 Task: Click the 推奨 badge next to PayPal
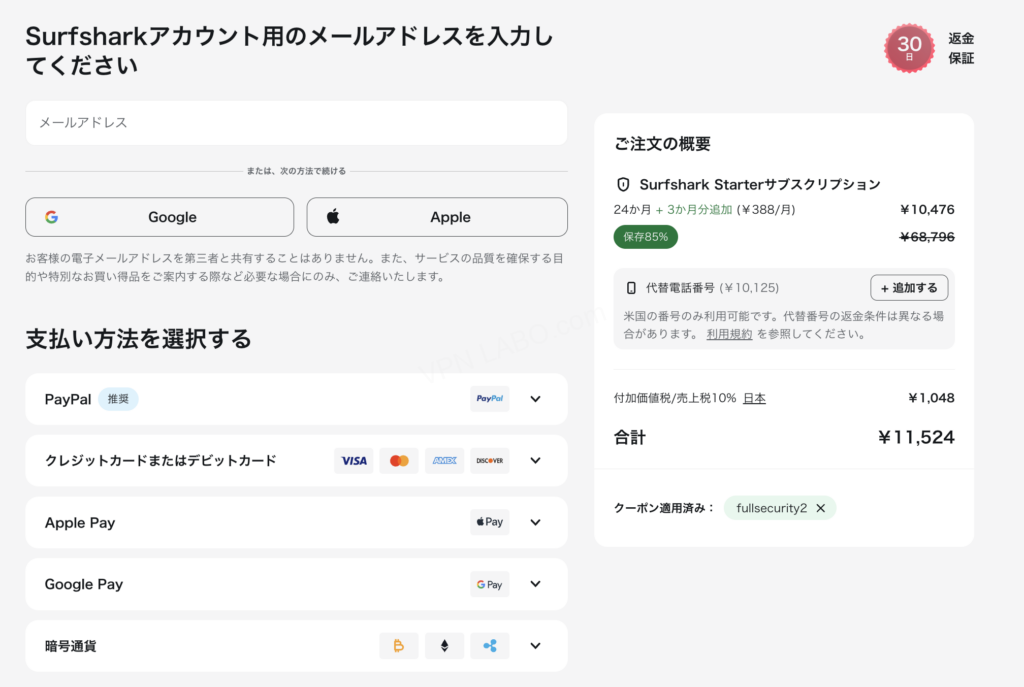point(118,399)
